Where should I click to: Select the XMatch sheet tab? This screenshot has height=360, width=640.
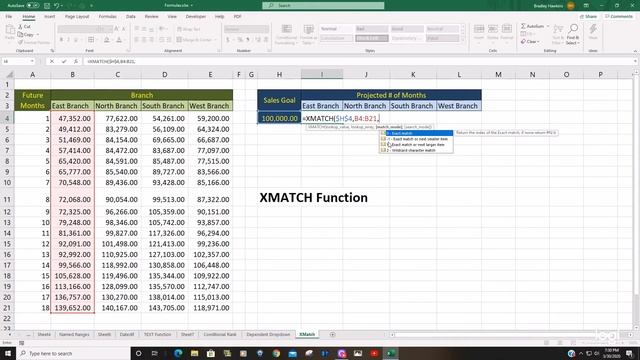coord(307,334)
